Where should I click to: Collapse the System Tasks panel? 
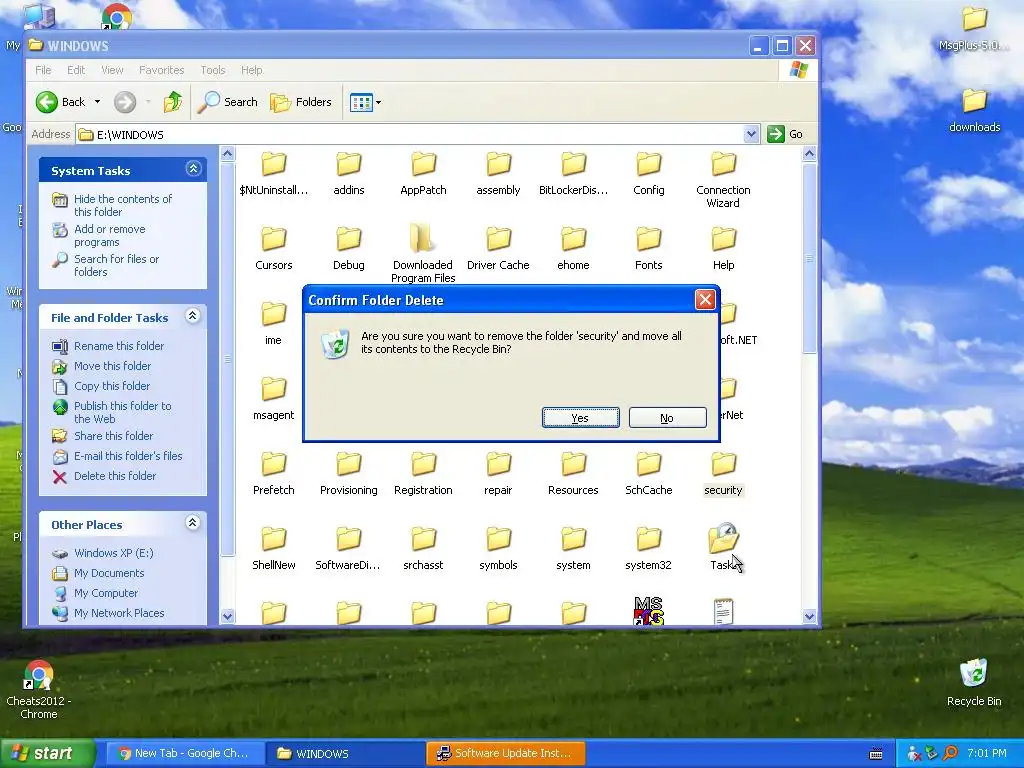point(193,169)
